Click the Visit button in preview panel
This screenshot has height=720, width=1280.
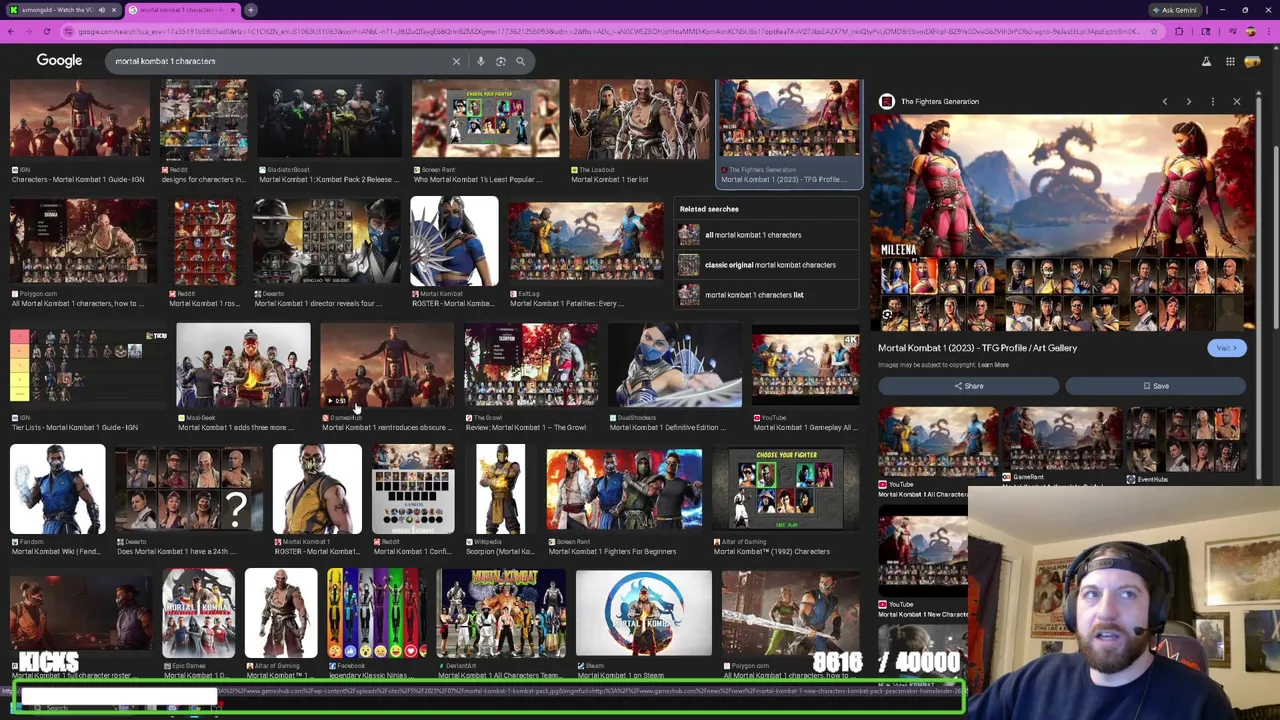click(x=1226, y=348)
